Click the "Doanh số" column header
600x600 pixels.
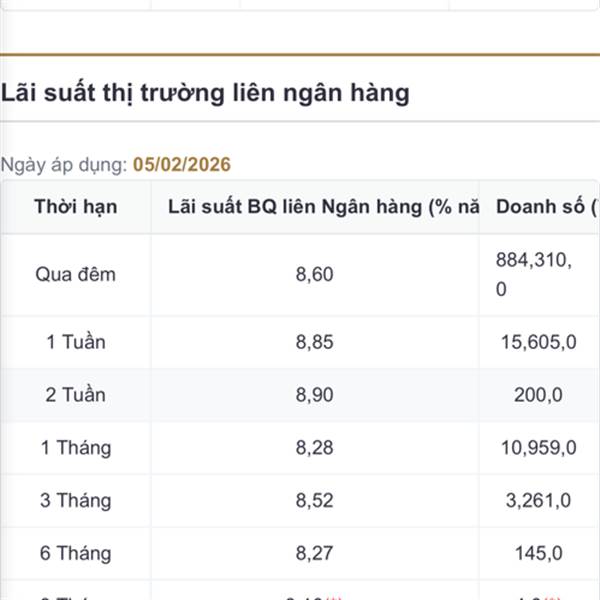542,208
